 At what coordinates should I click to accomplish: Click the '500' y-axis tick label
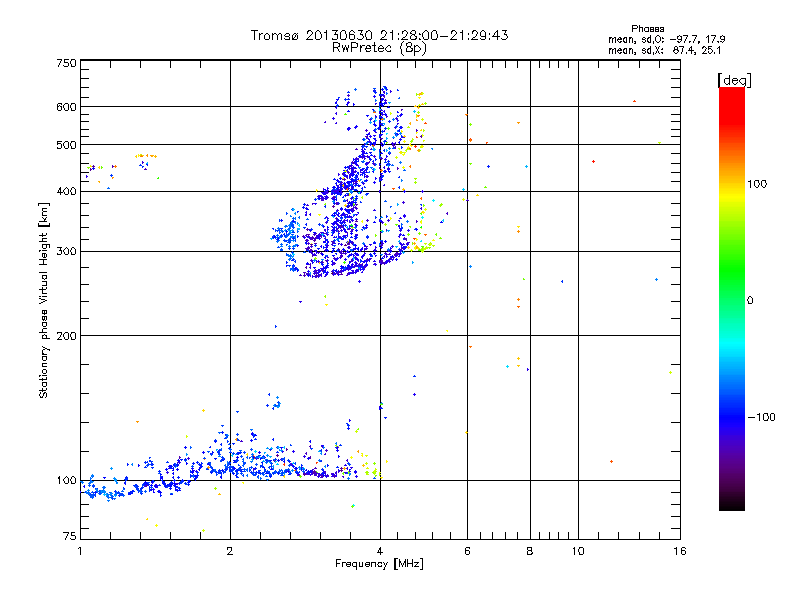[x=66, y=145]
